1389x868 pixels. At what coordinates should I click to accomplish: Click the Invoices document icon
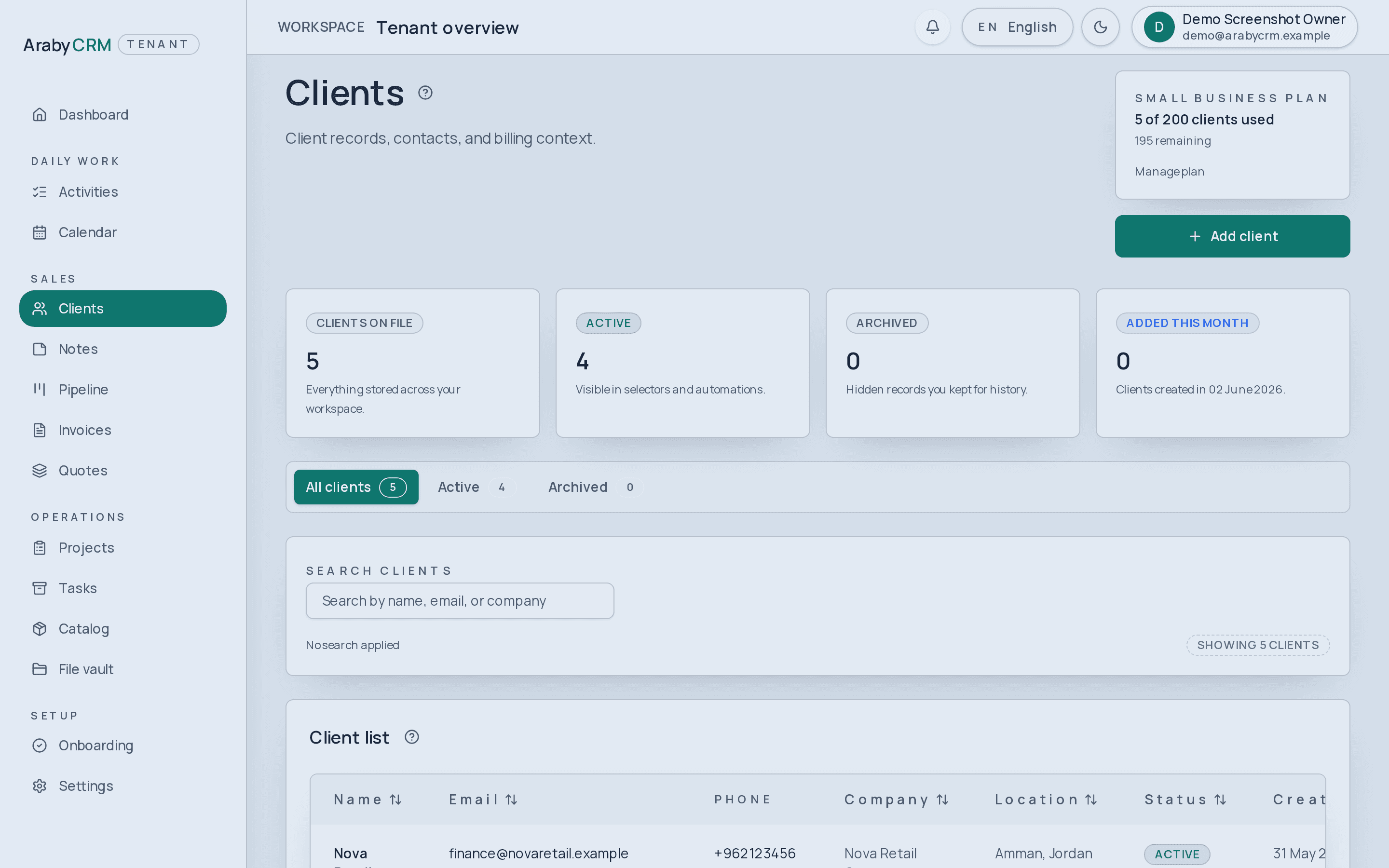[x=40, y=430]
